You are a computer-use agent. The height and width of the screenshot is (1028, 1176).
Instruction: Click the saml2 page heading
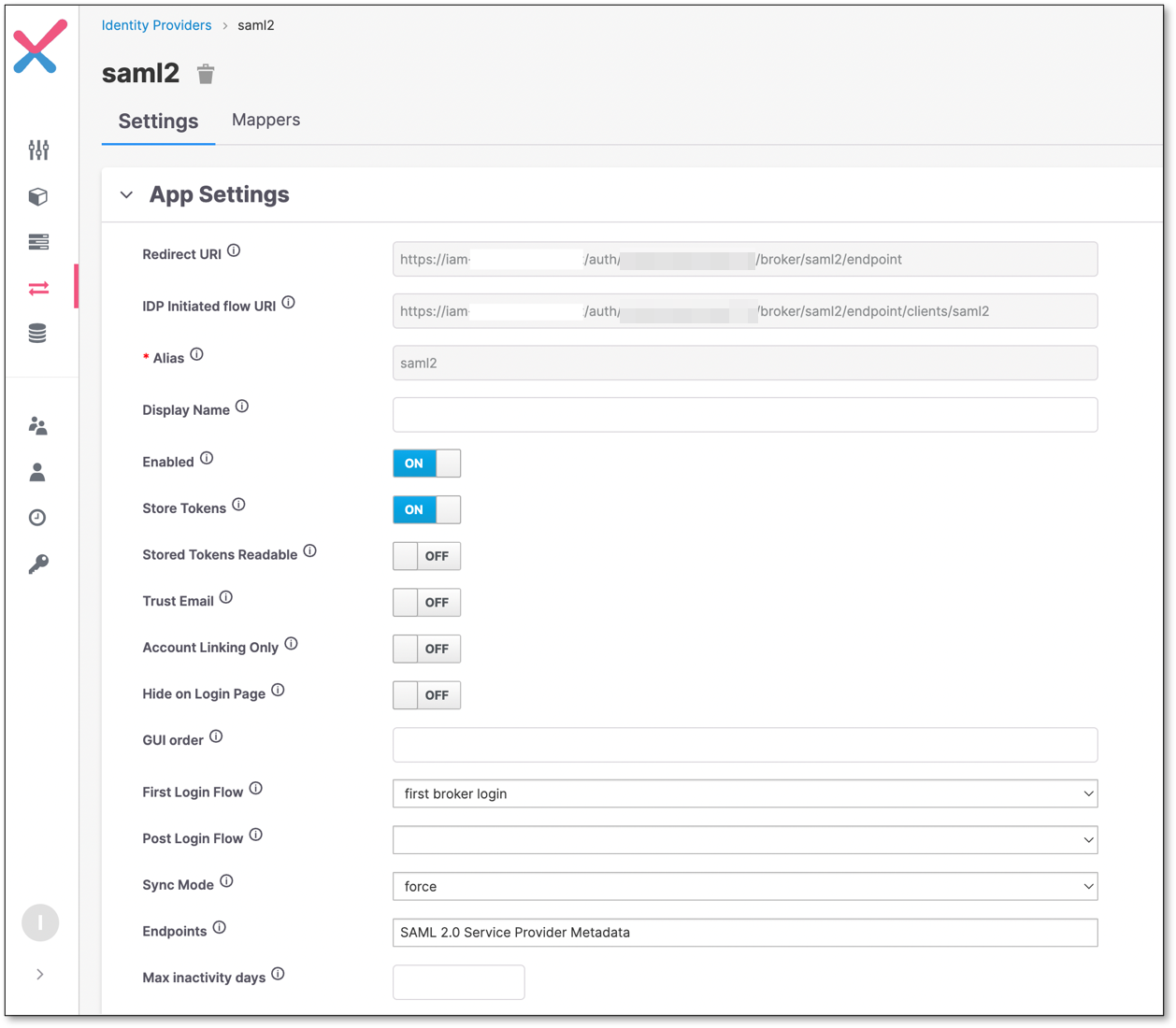click(x=140, y=73)
